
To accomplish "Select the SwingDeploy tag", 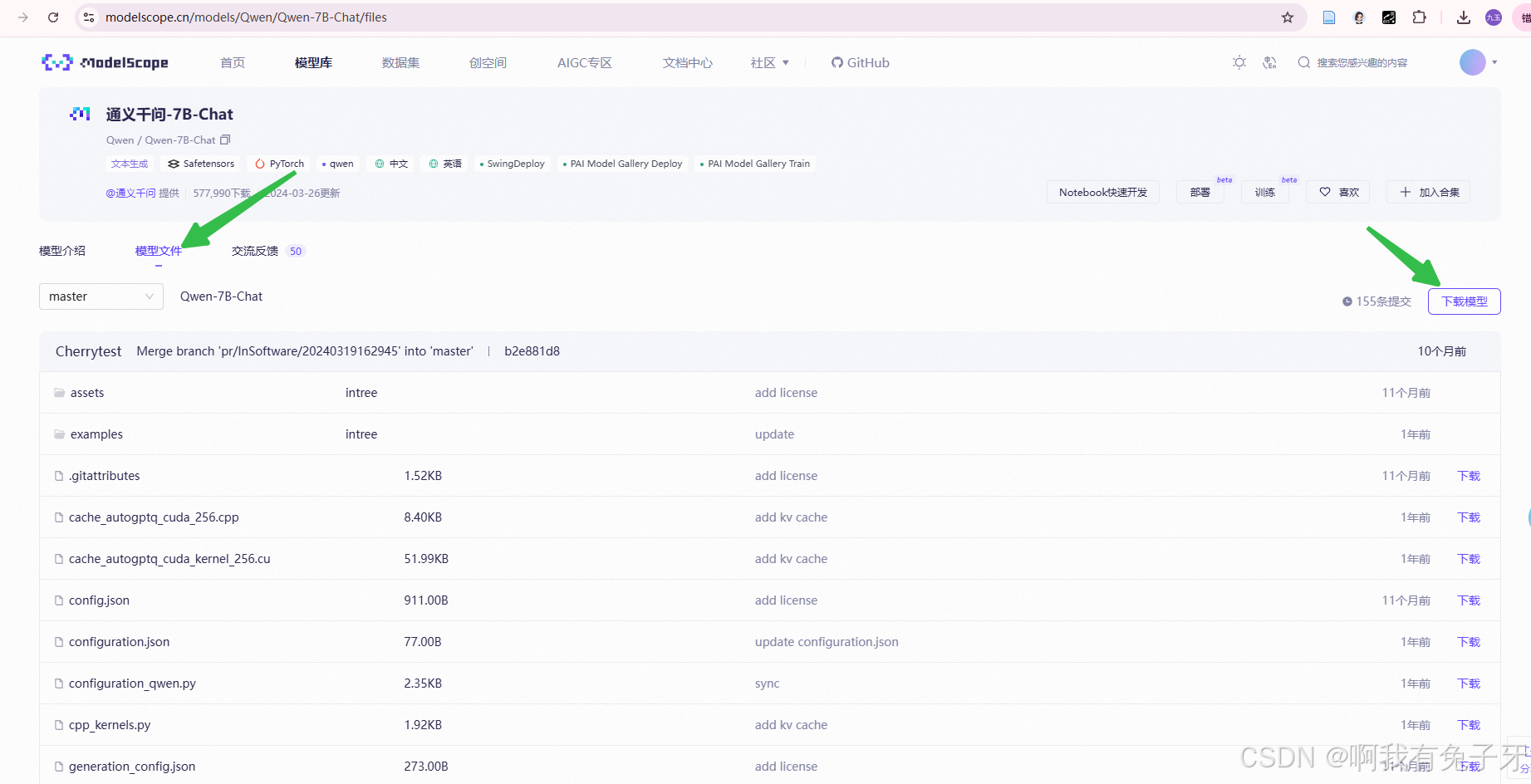I will tap(513, 164).
